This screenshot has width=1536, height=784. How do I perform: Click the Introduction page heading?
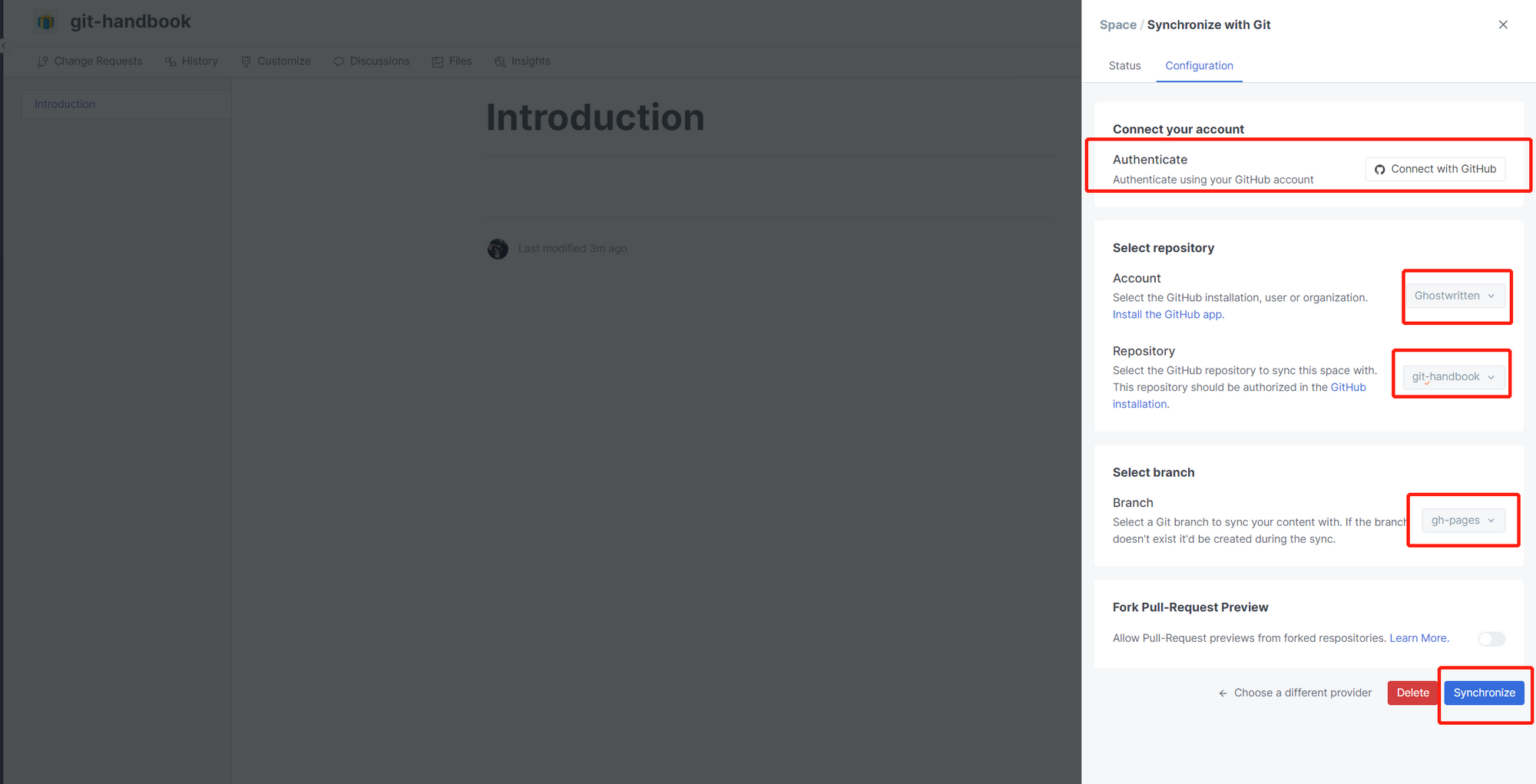point(595,117)
